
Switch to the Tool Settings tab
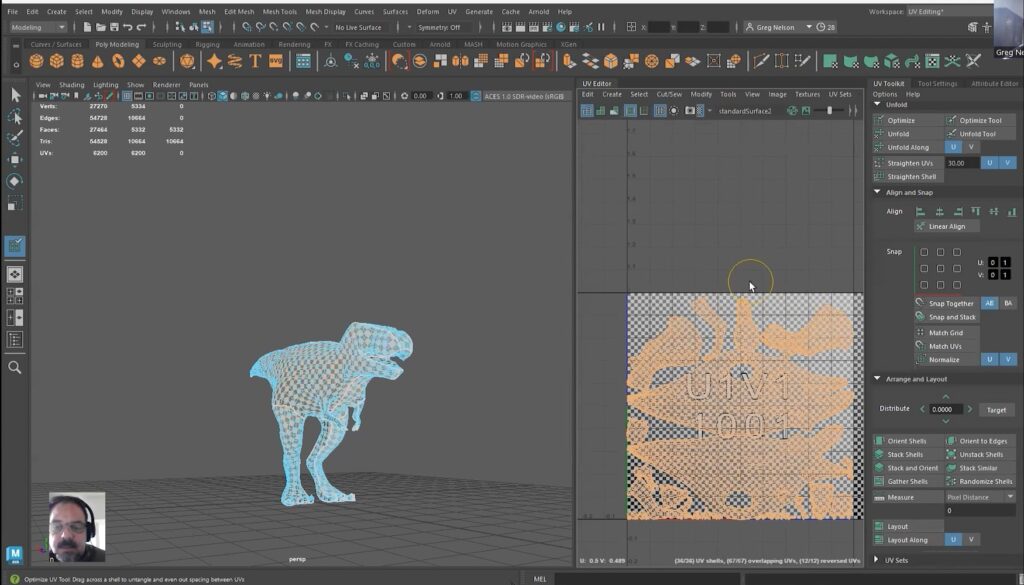(937, 84)
